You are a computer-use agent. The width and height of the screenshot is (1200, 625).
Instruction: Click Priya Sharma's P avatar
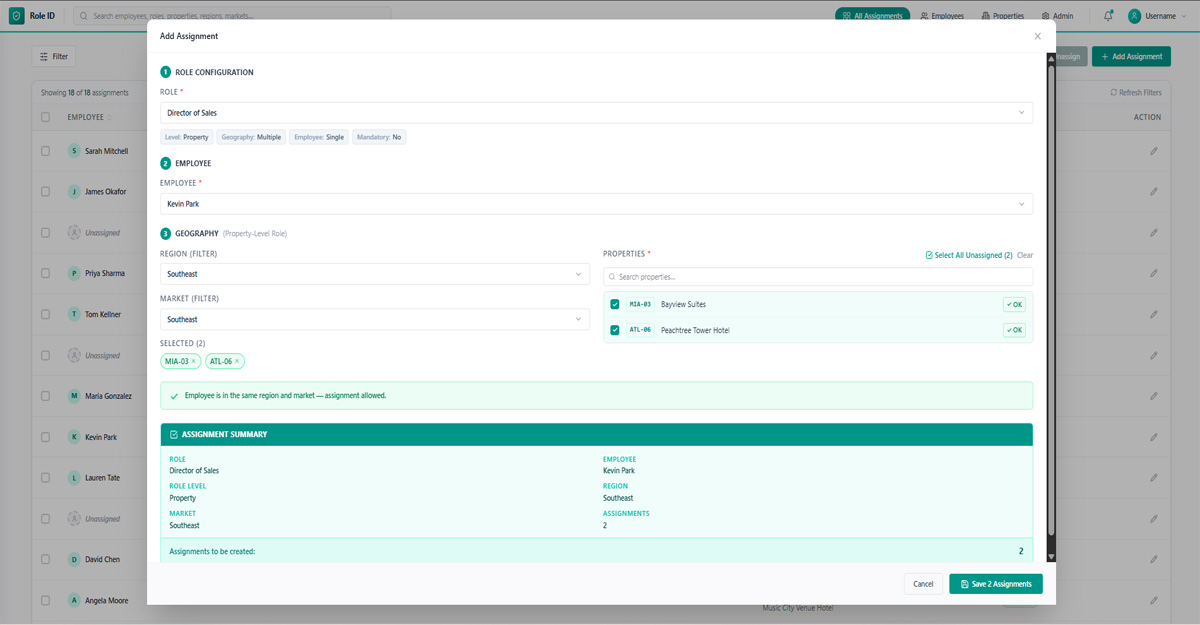tap(74, 273)
